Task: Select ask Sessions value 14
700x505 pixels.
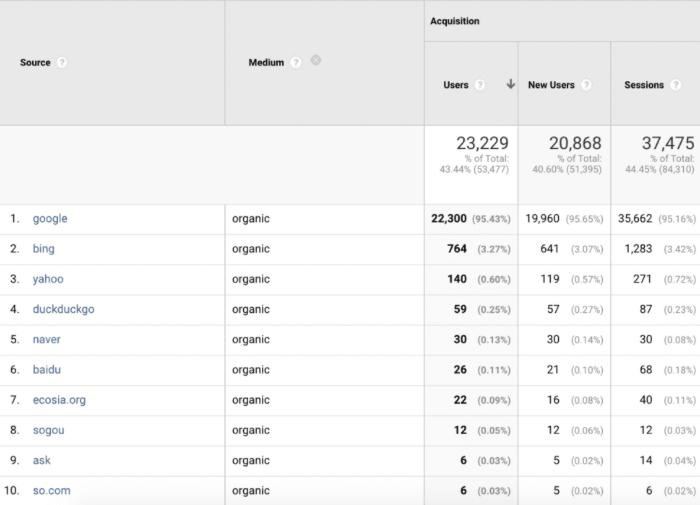Action: (646, 460)
